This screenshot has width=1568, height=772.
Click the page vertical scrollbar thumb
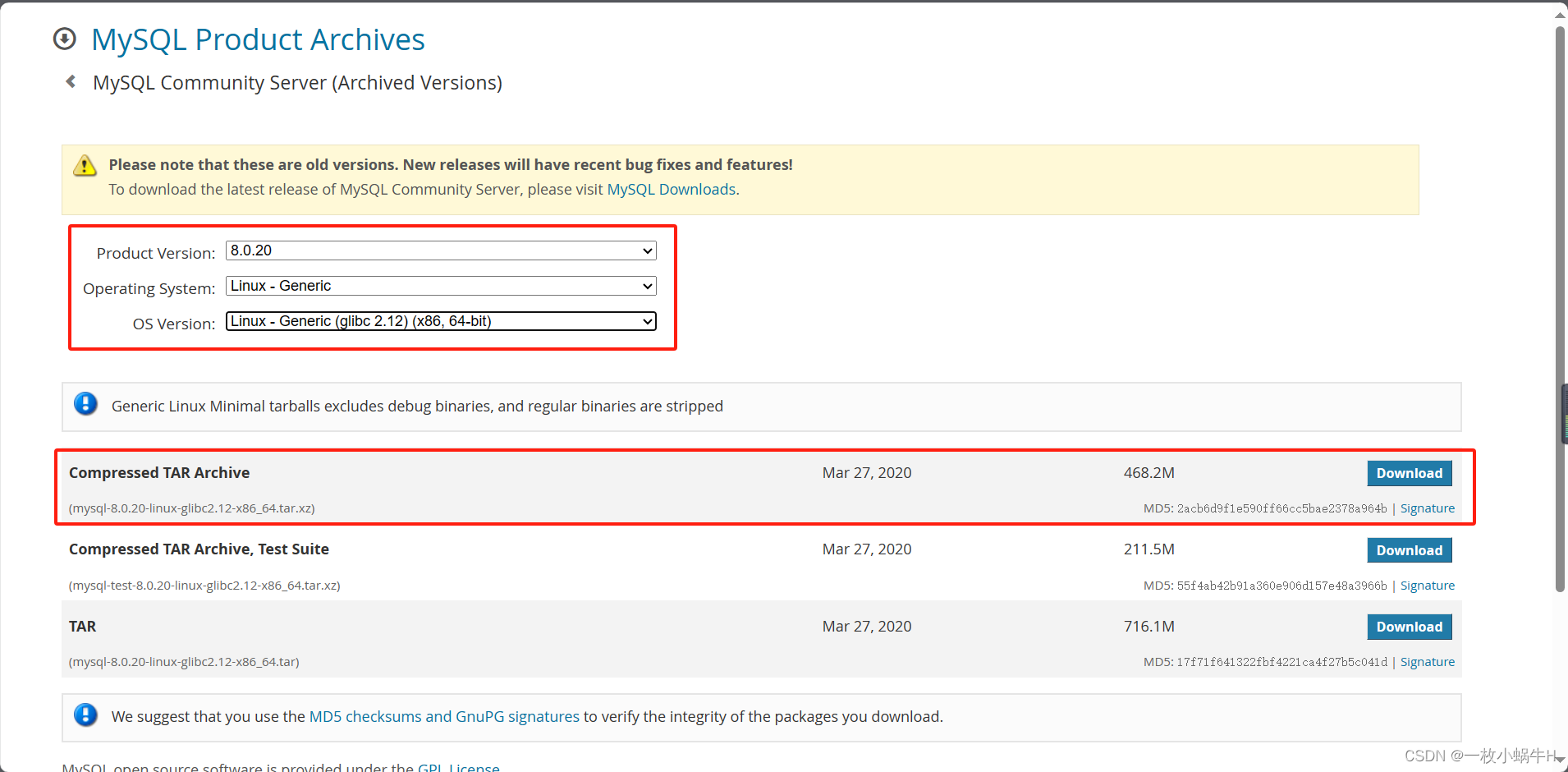1560,308
